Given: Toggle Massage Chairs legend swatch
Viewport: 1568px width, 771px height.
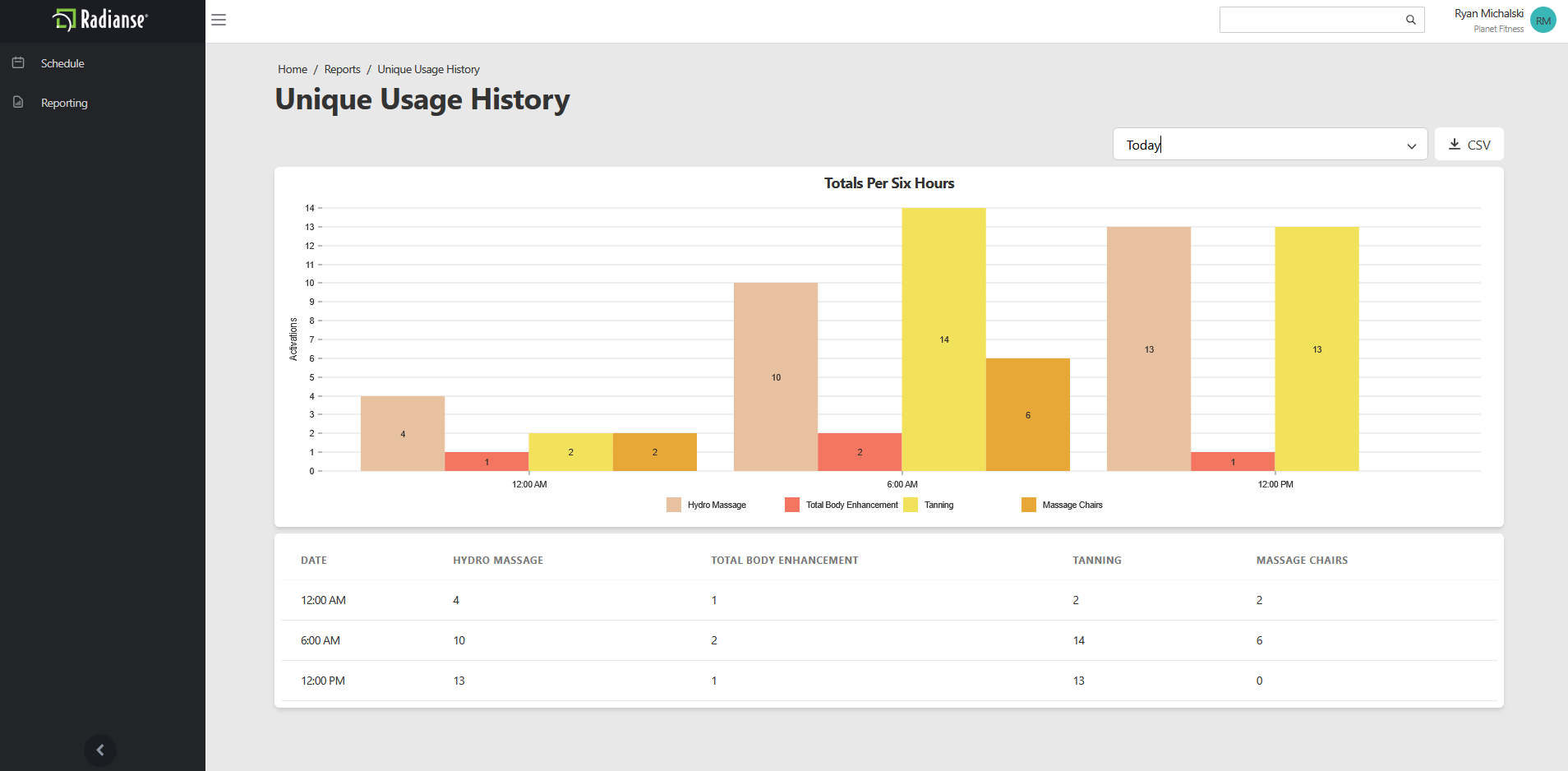Looking at the screenshot, I should point(1029,505).
